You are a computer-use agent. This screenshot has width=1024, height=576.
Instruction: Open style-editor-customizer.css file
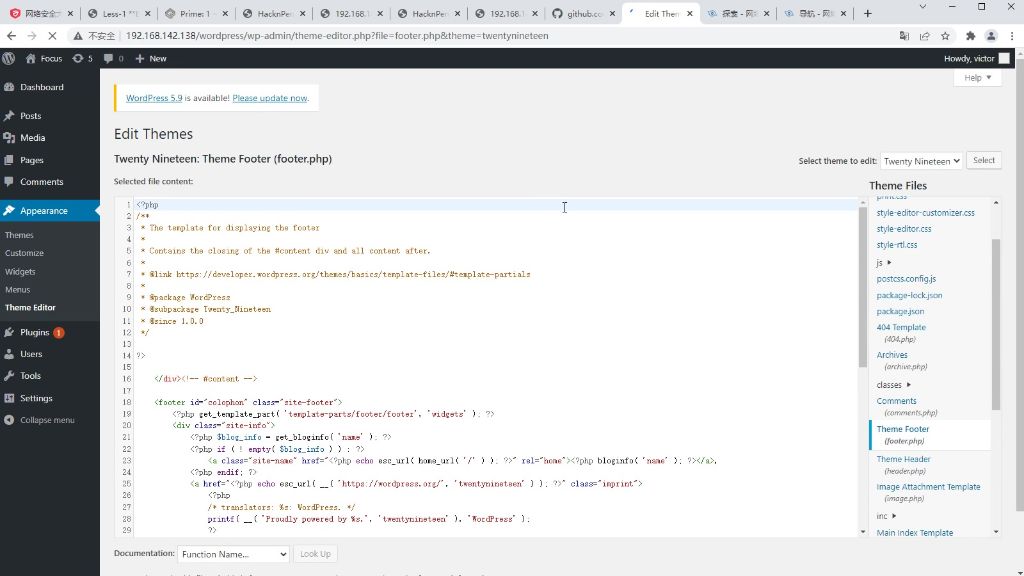pyautogui.click(x=925, y=213)
